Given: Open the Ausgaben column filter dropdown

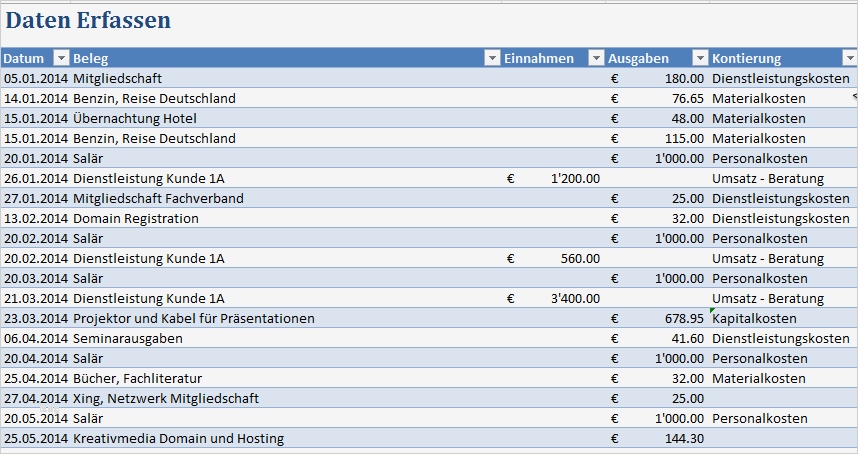Looking at the screenshot, I should 700,58.
